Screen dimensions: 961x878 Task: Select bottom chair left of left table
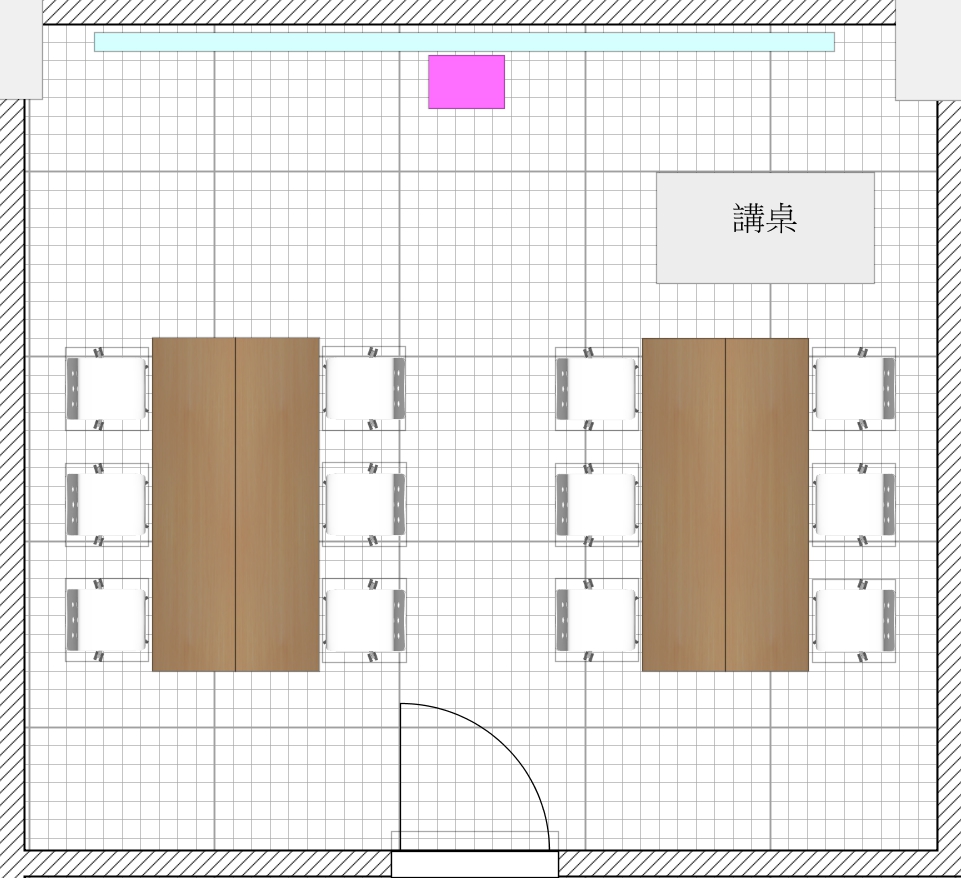[107, 620]
